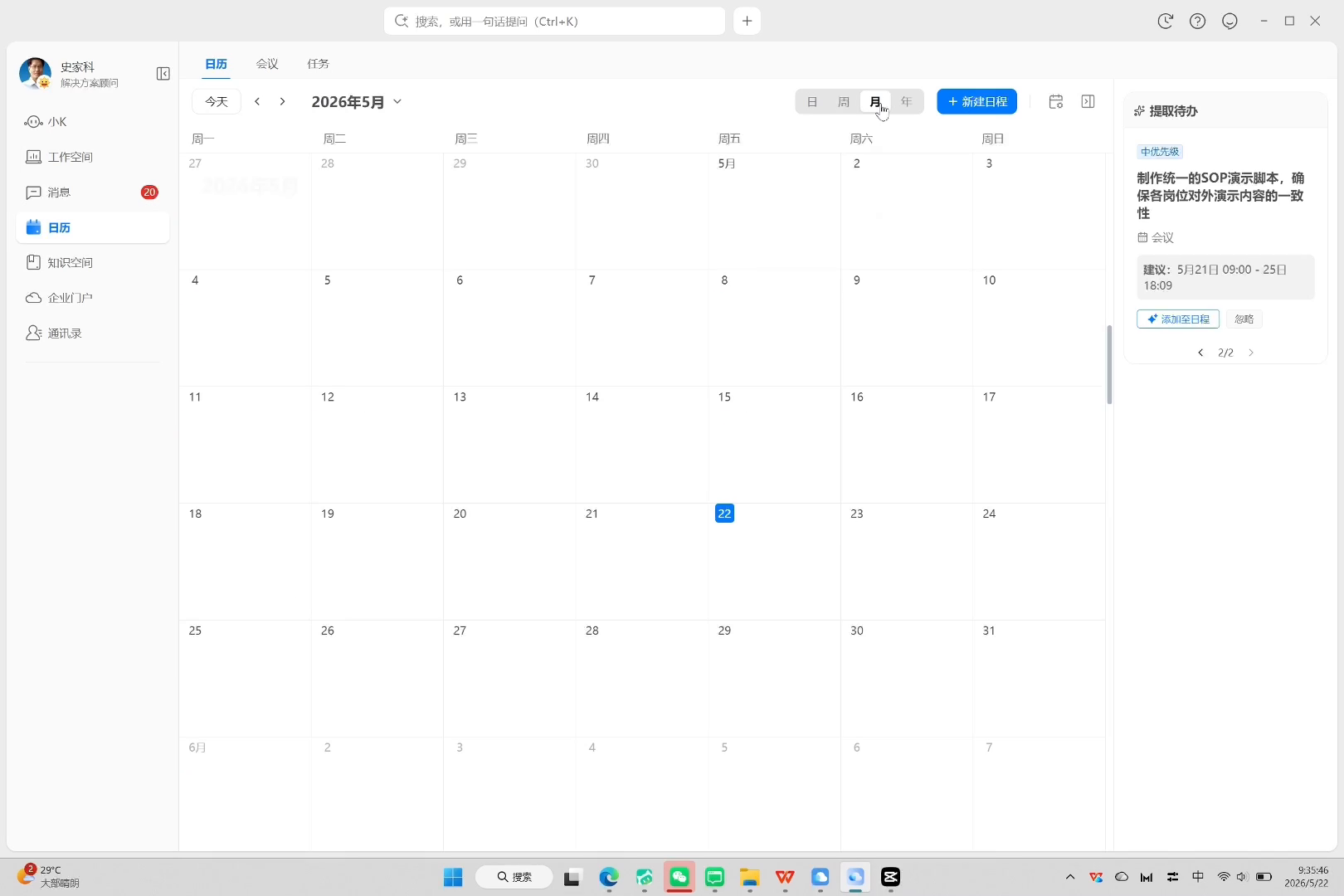Open the feedback smiley icon
Image resolution: width=1344 pixels, height=896 pixels.
click(x=1230, y=21)
